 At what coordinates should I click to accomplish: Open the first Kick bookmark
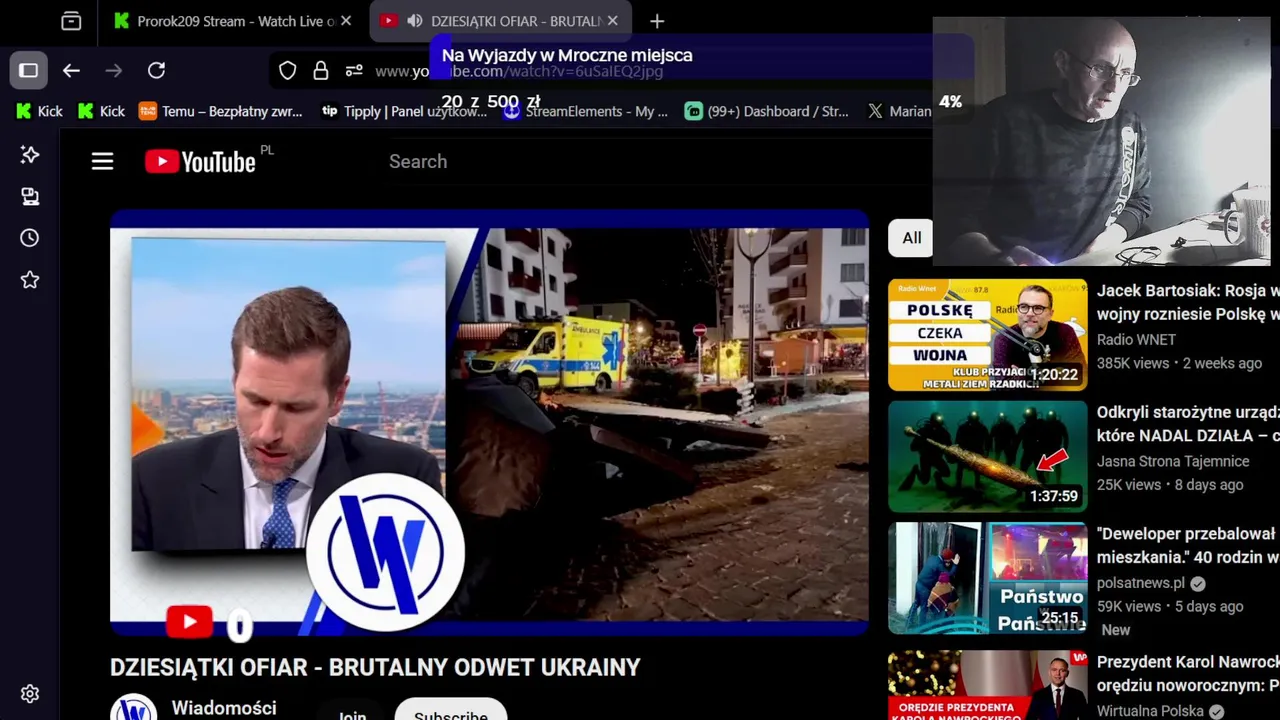pos(40,111)
